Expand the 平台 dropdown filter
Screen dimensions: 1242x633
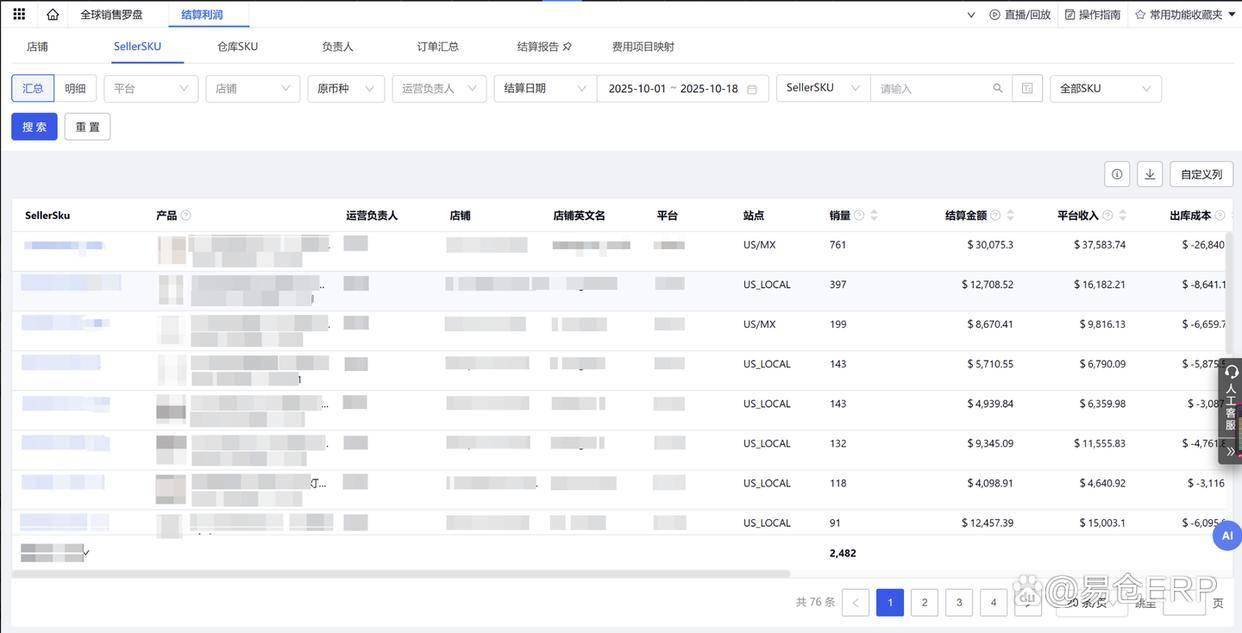pyautogui.click(x=151, y=88)
